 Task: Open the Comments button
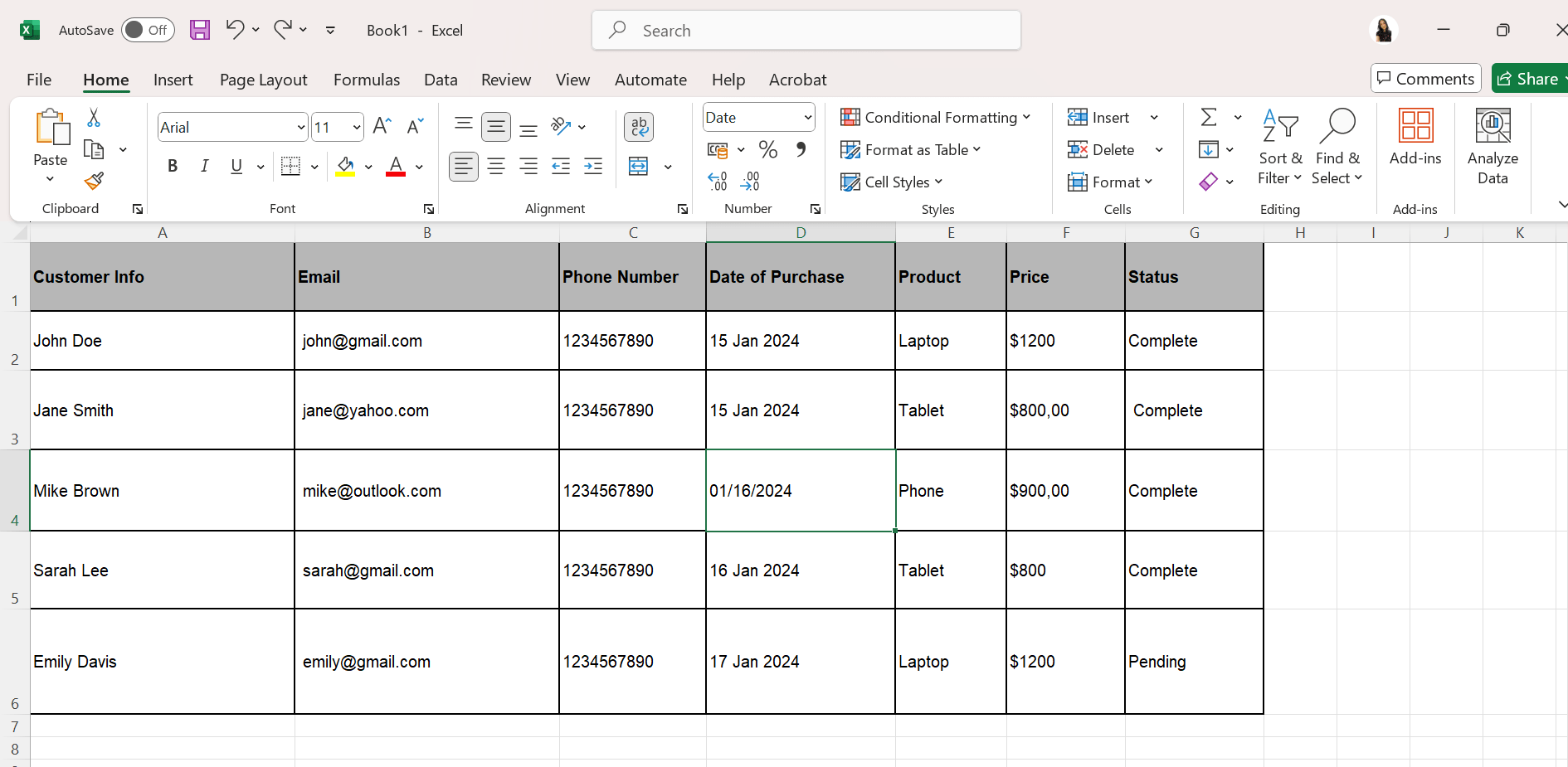point(1425,79)
